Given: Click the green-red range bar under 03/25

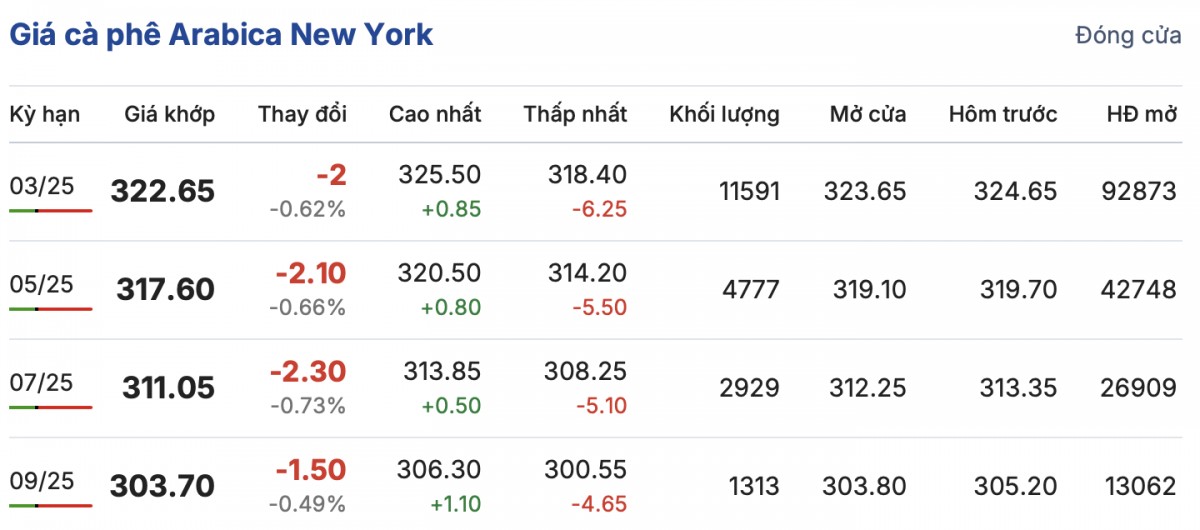Looking at the screenshot, I should pyautogui.click(x=50, y=211).
